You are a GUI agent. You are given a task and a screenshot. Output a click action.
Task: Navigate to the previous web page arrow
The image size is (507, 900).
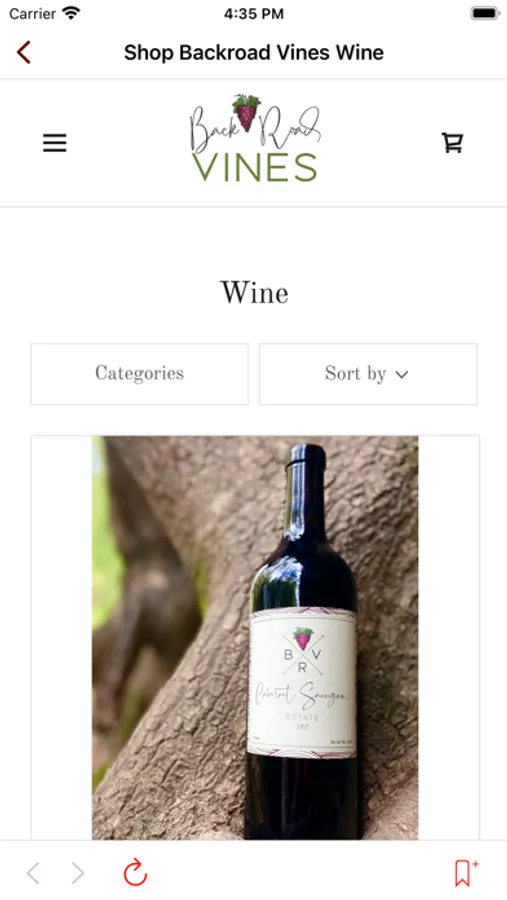(x=34, y=873)
